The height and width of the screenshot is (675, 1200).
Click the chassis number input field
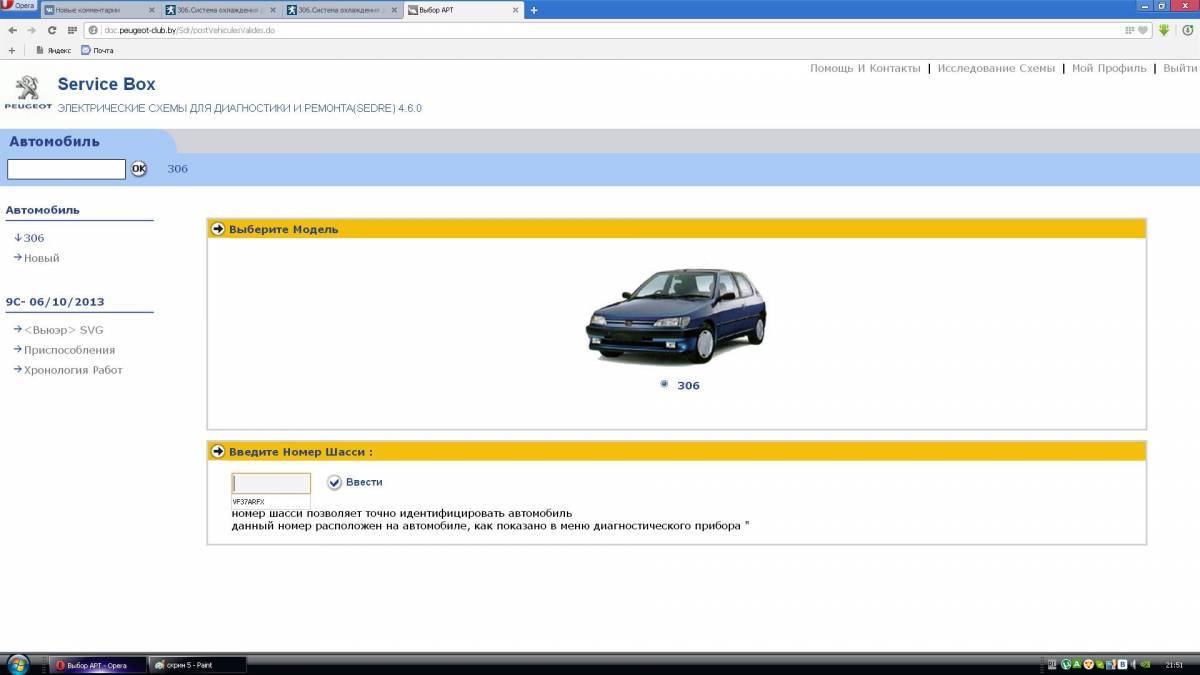(271, 483)
